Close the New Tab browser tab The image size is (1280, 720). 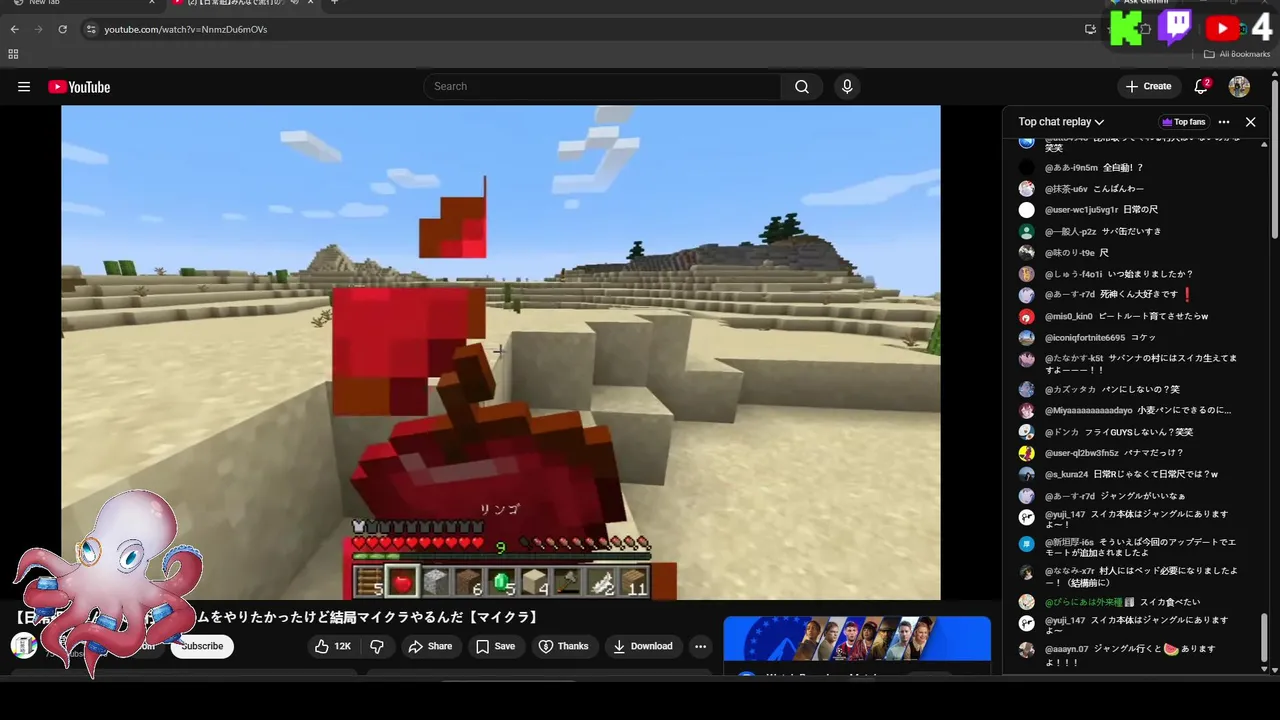pos(151,3)
